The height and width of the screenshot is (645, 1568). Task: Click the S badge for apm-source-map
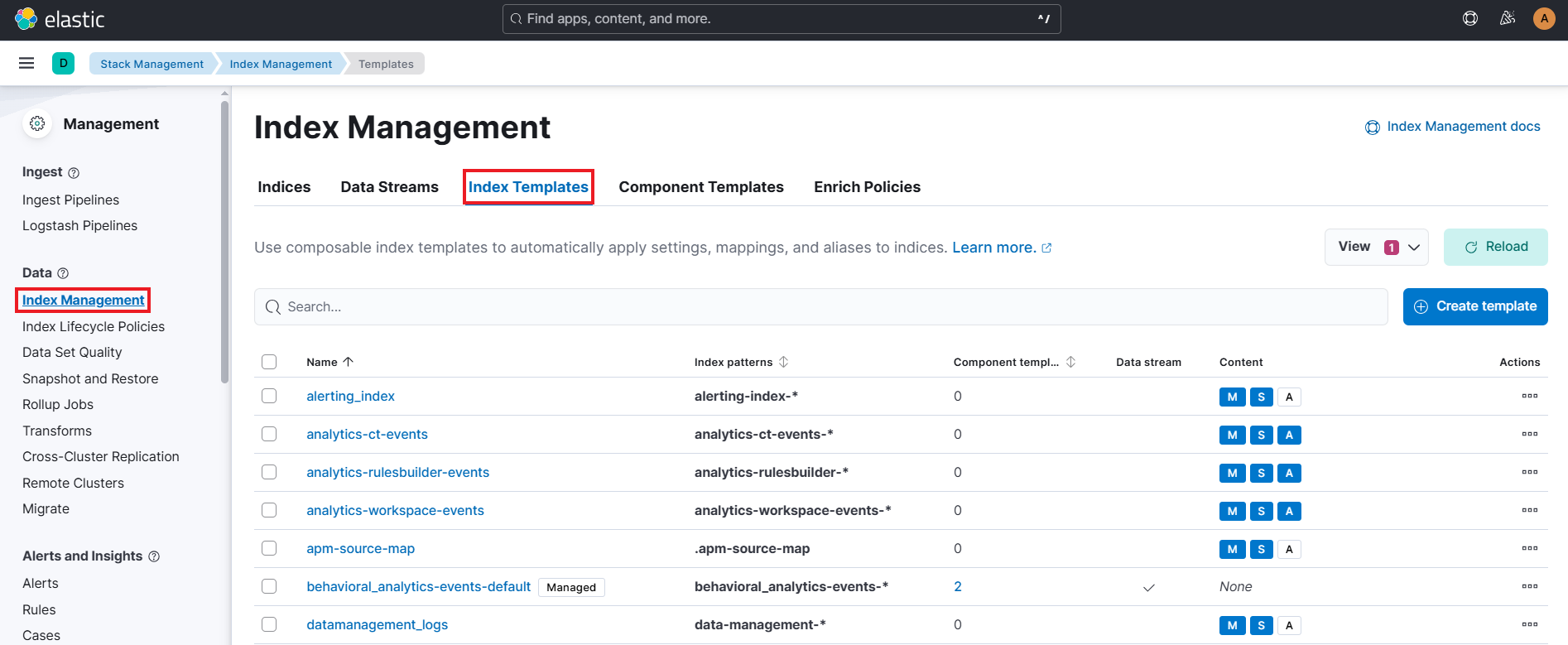[1262, 549]
